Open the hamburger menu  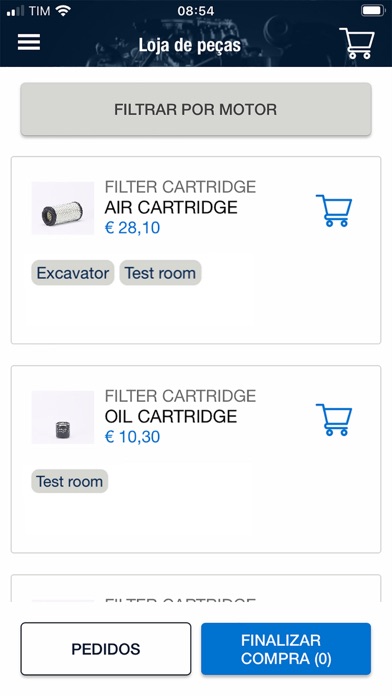(x=29, y=43)
